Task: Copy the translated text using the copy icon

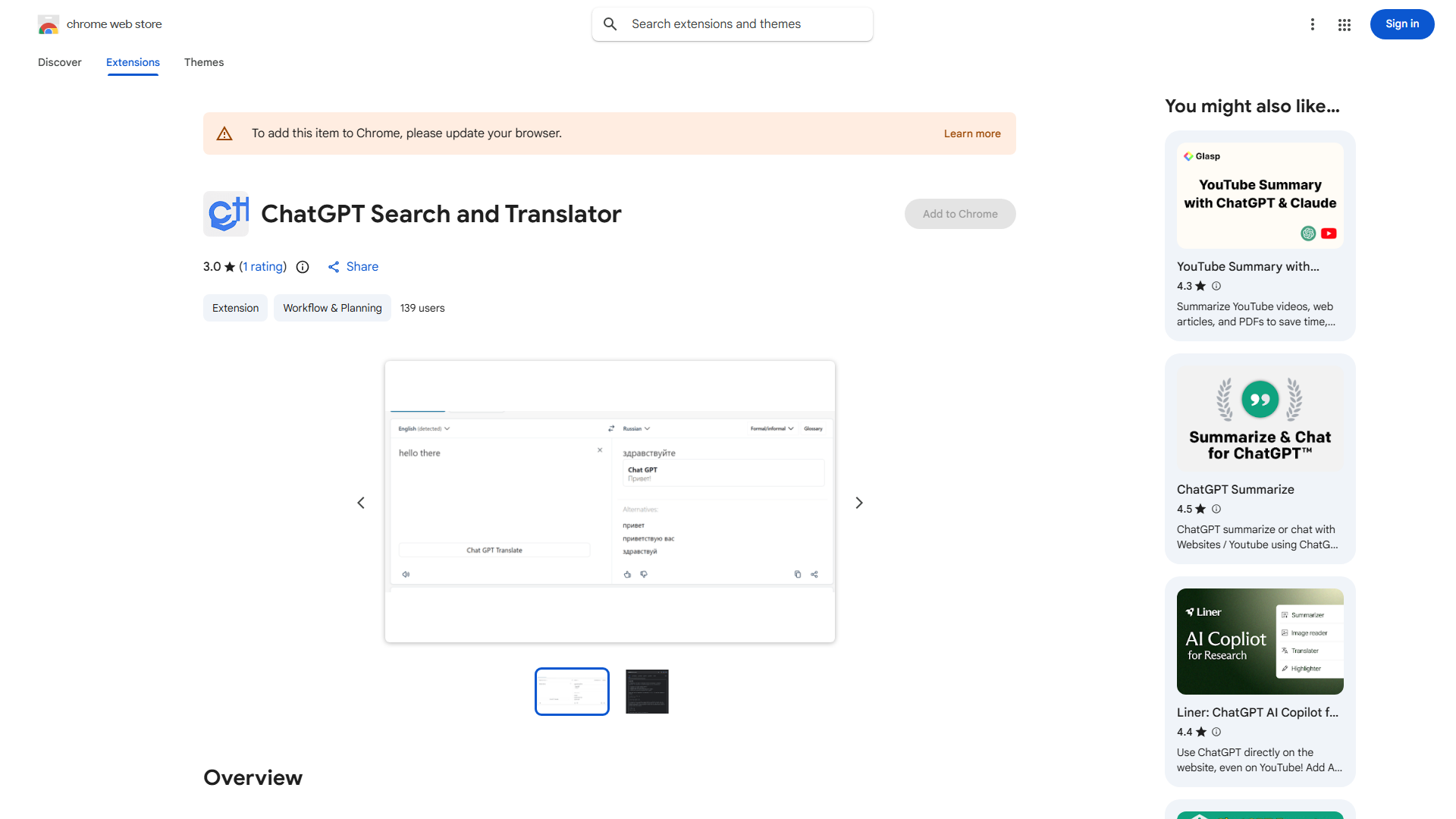Action: [797, 574]
